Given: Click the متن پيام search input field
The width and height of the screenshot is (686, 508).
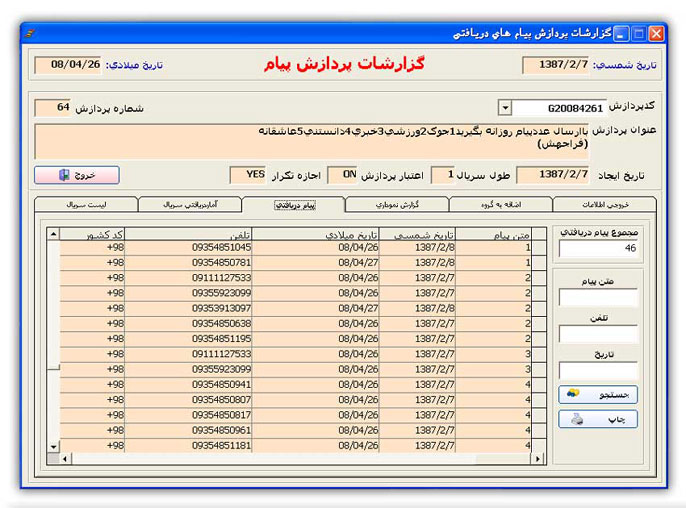Looking at the screenshot, I should click(598, 297).
